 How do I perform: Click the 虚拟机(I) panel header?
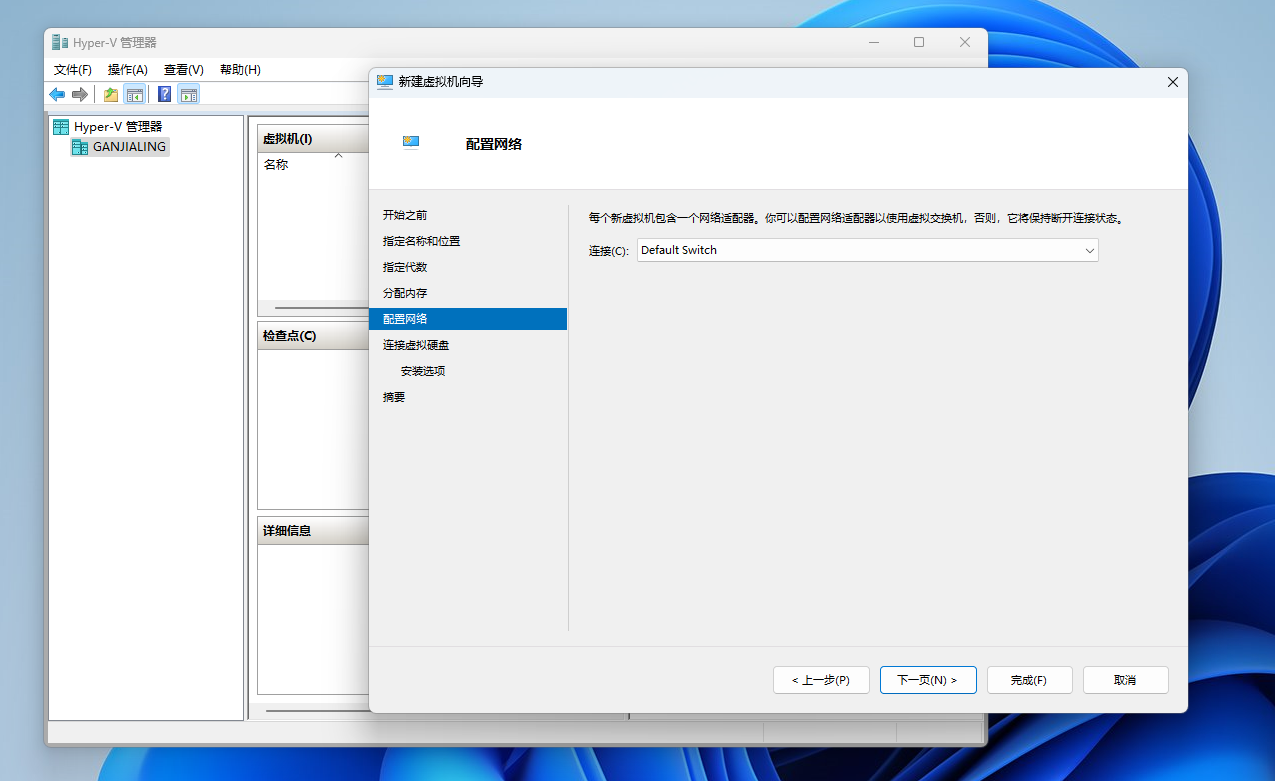click(314, 139)
